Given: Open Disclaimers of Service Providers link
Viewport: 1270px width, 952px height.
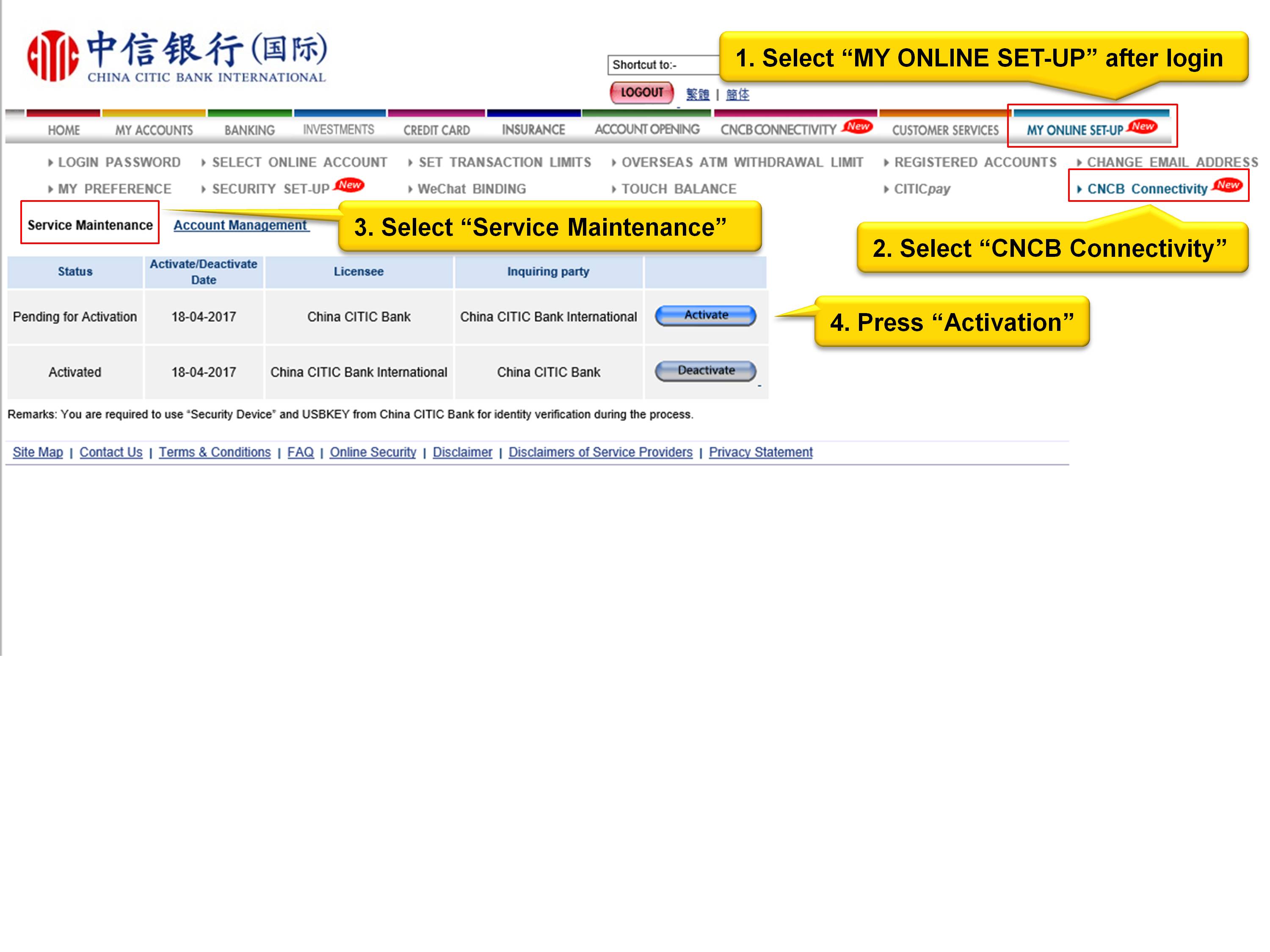Looking at the screenshot, I should pos(601,452).
